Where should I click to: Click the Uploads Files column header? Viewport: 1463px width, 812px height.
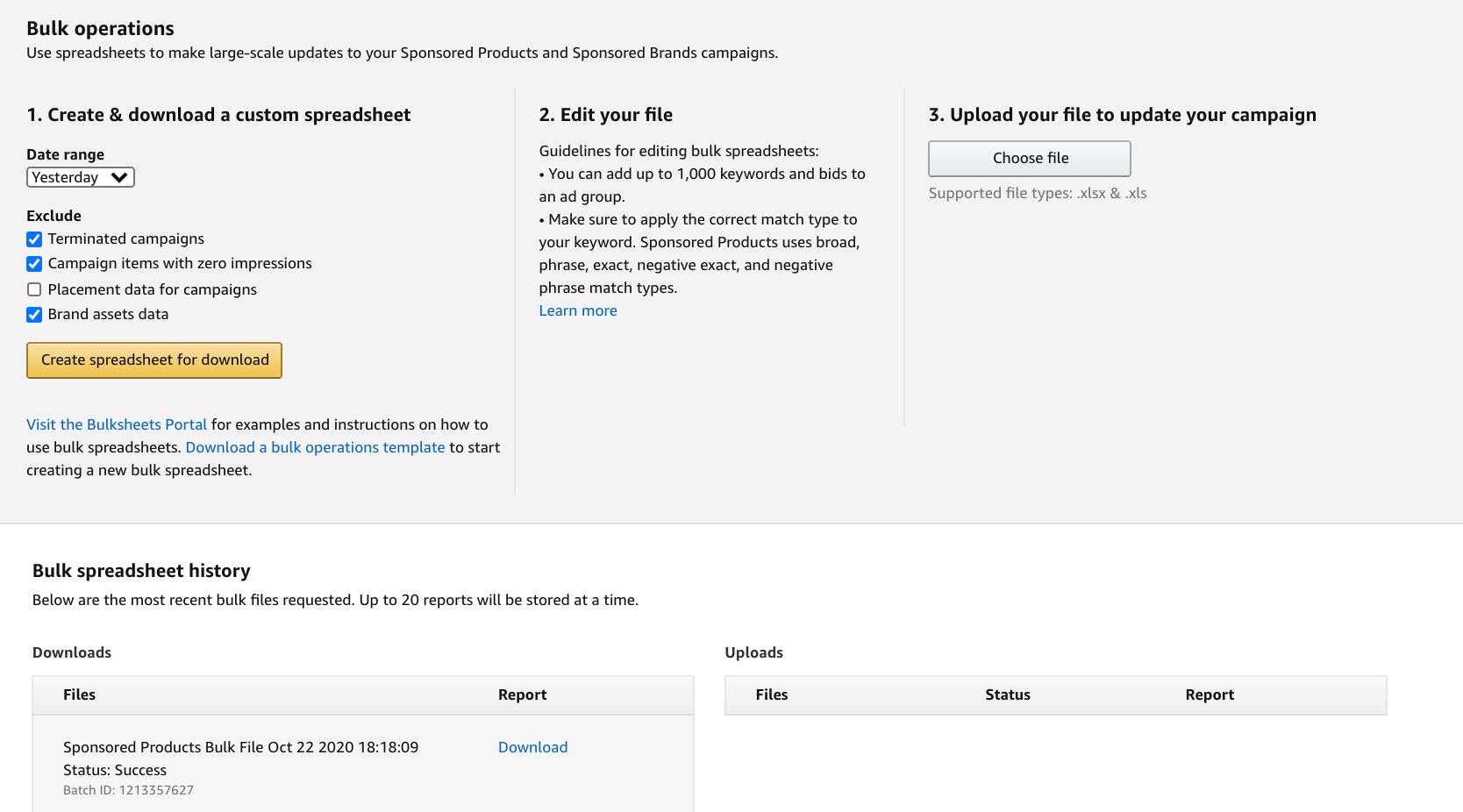(772, 694)
